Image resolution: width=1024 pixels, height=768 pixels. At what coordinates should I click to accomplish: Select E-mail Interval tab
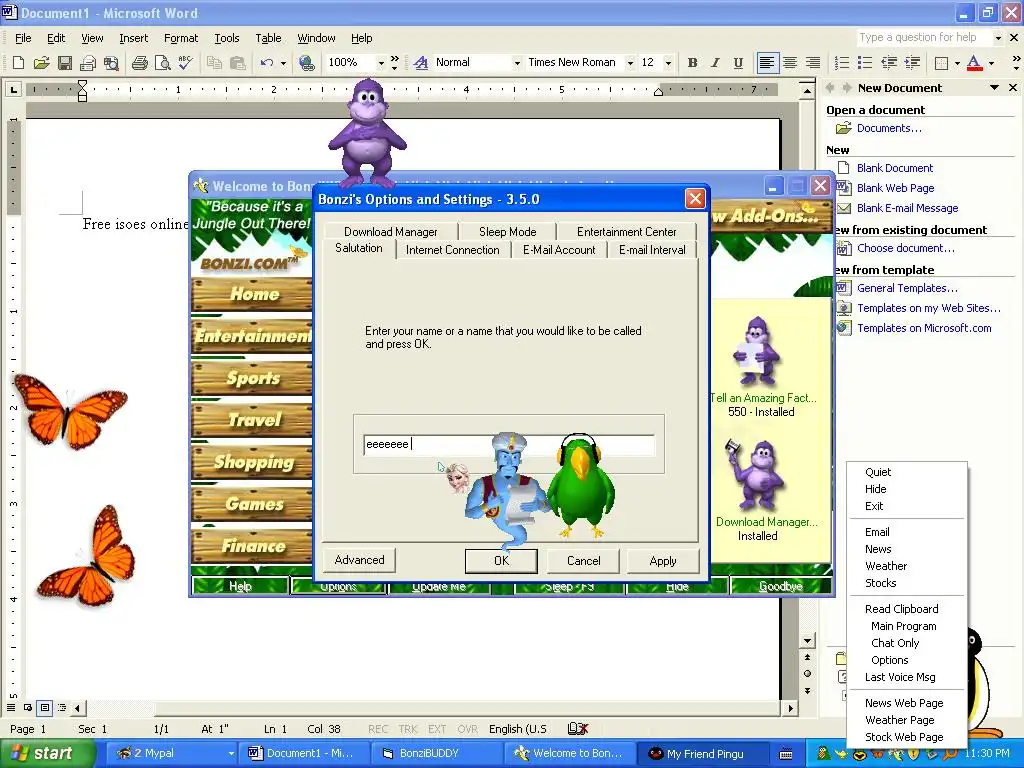coord(652,249)
